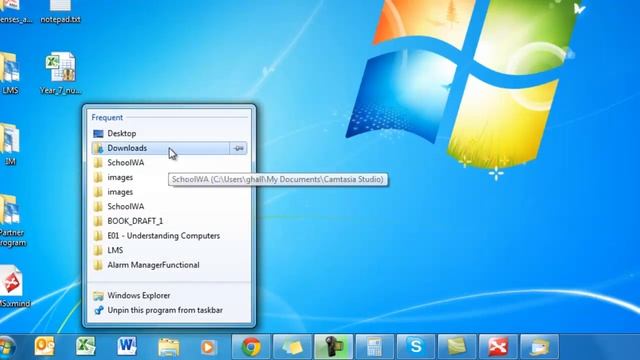Pin Downloads to the jump list
This screenshot has width=640, height=360.
click(x=238, y=148)
